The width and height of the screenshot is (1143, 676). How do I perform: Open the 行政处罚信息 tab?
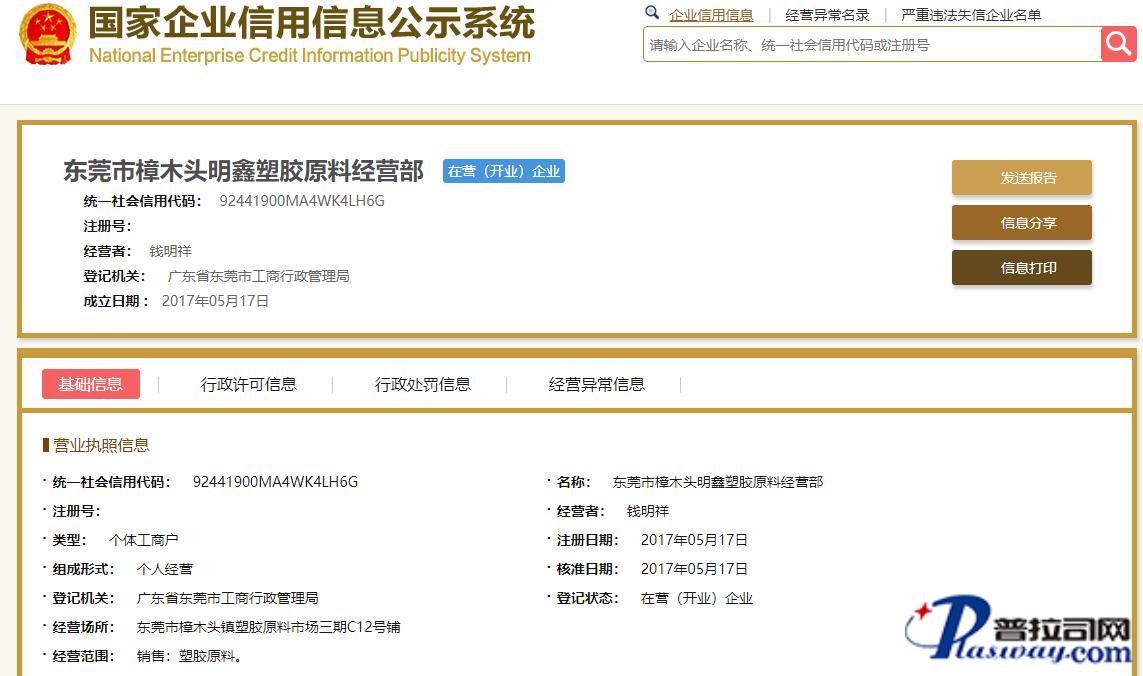coord(422,384)
